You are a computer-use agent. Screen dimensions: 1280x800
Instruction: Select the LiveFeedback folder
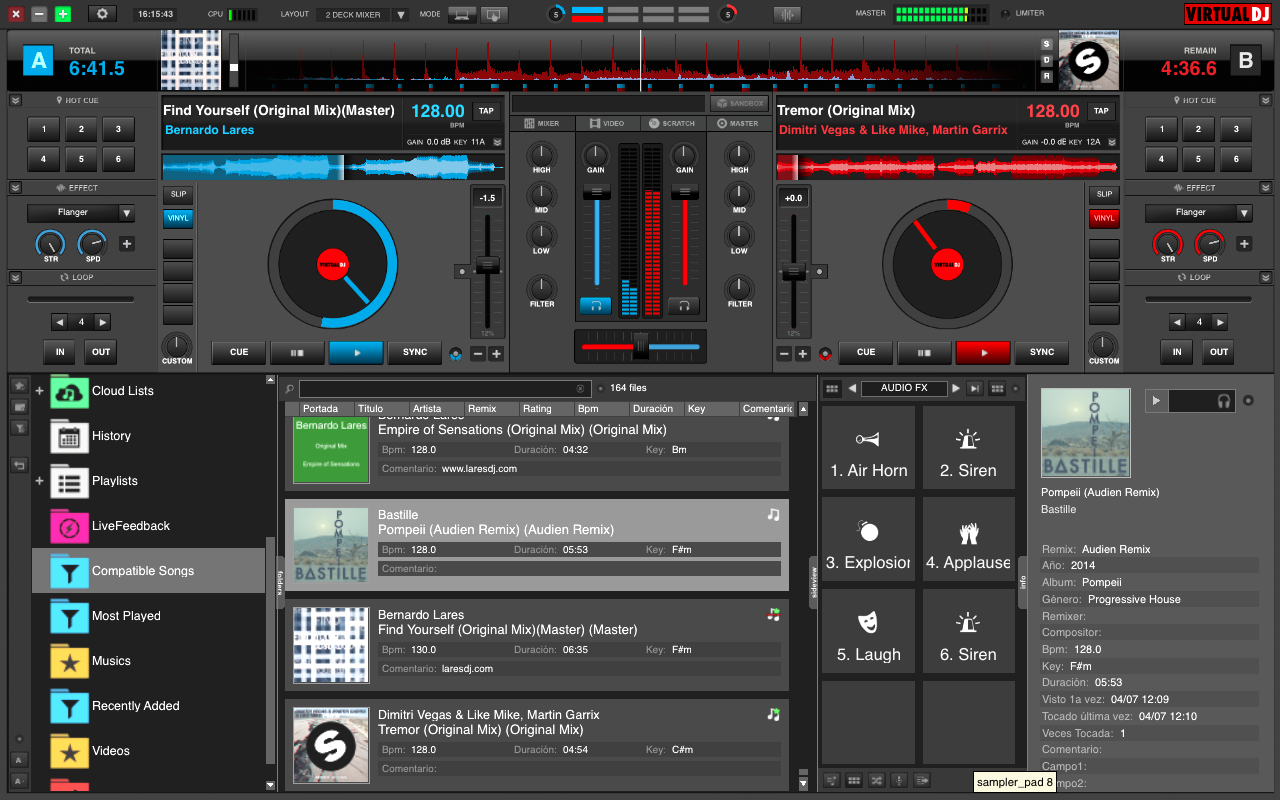point(150,526)
